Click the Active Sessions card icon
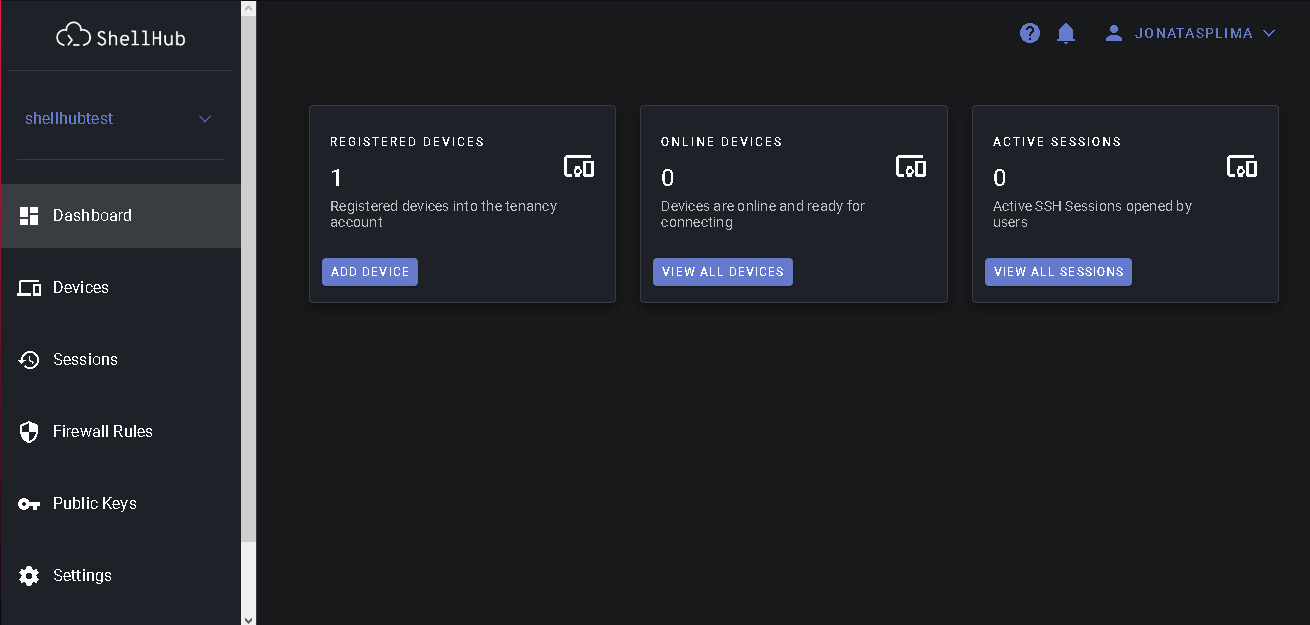Screen dimensions: 1310x625 click(1242, 166)
